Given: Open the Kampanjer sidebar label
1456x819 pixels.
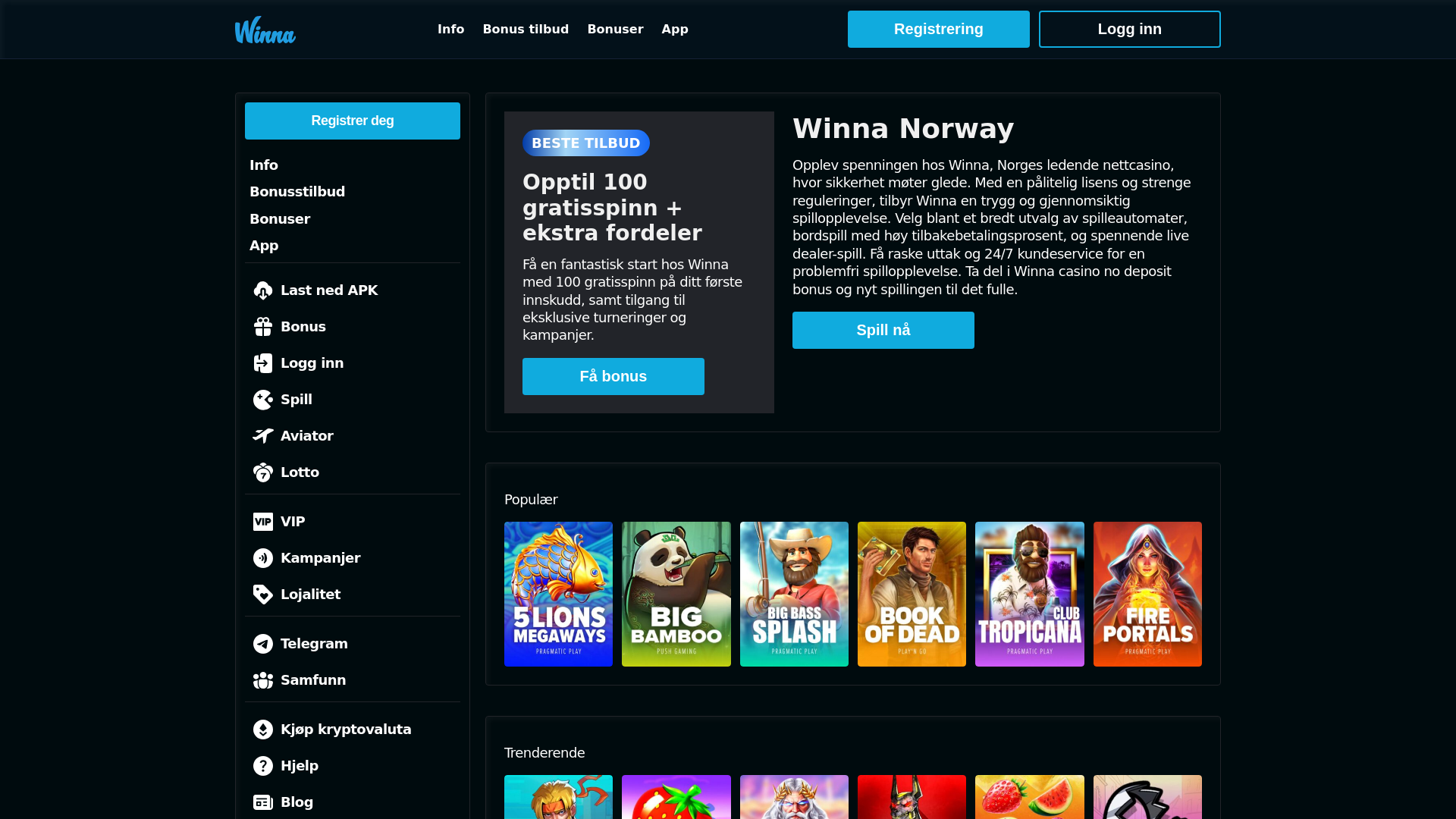Looking at the screenshot, I should tap(321, 558).
